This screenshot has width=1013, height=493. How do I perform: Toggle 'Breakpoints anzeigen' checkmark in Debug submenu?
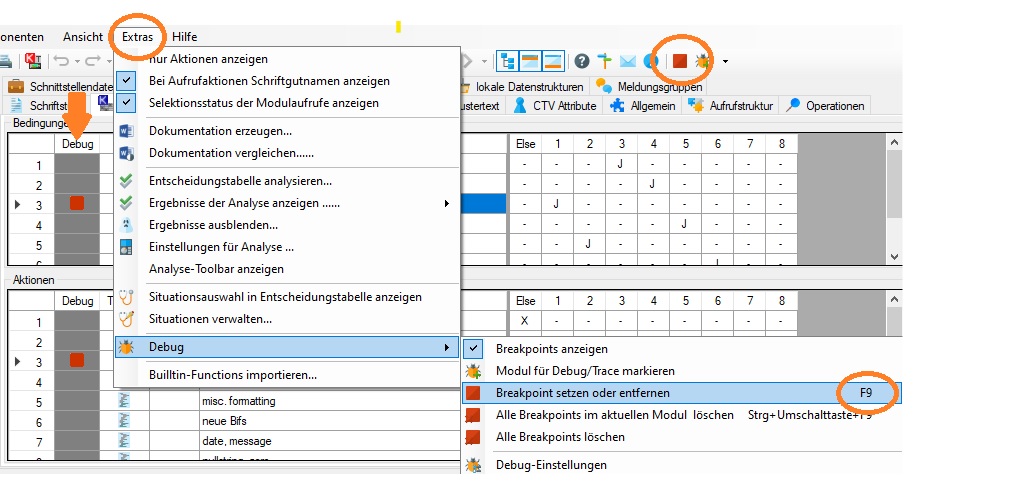click(x=475, y=349)
